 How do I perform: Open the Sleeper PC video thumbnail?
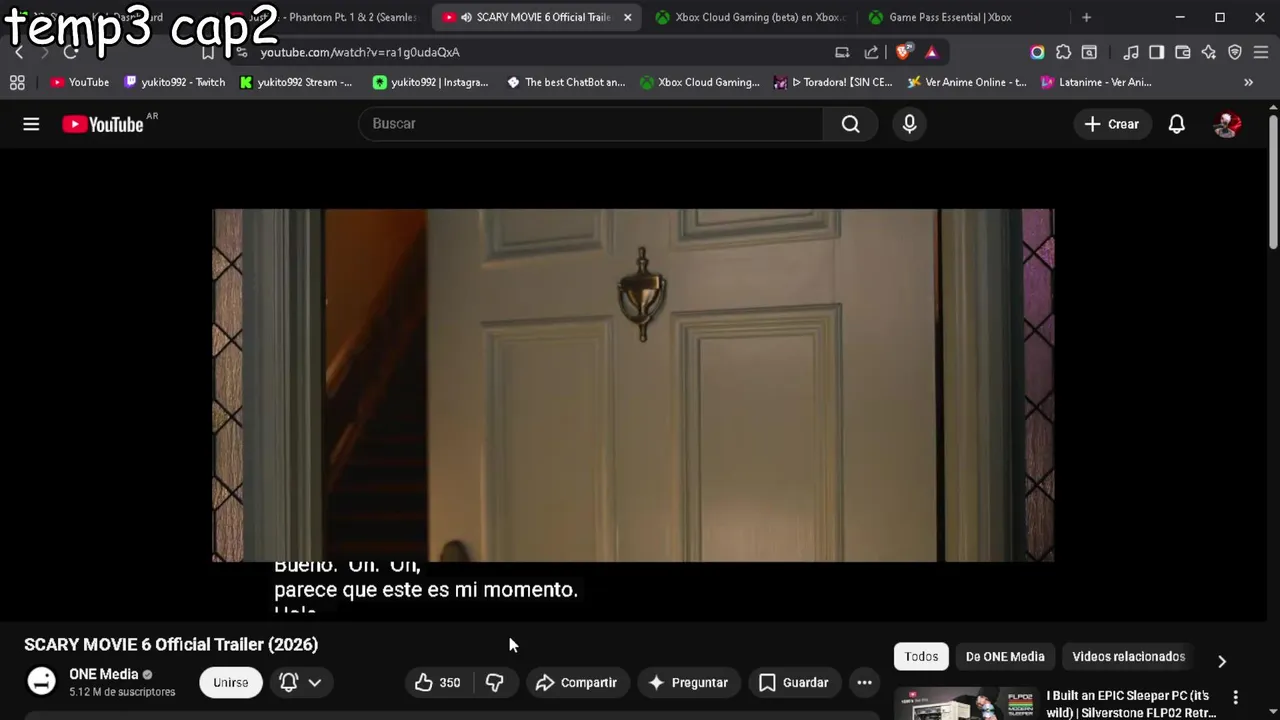click(x=965, y=703)
